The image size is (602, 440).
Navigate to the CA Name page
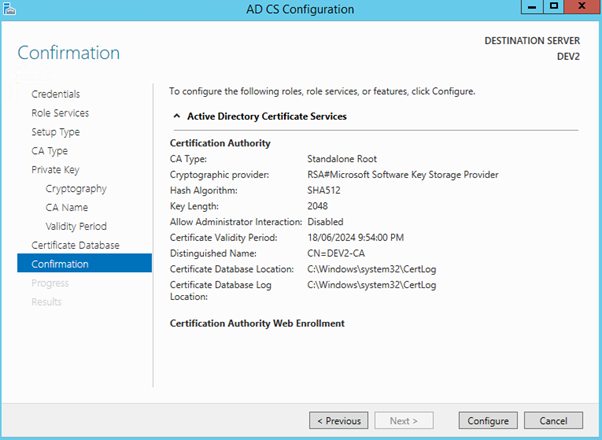(67, 207)
